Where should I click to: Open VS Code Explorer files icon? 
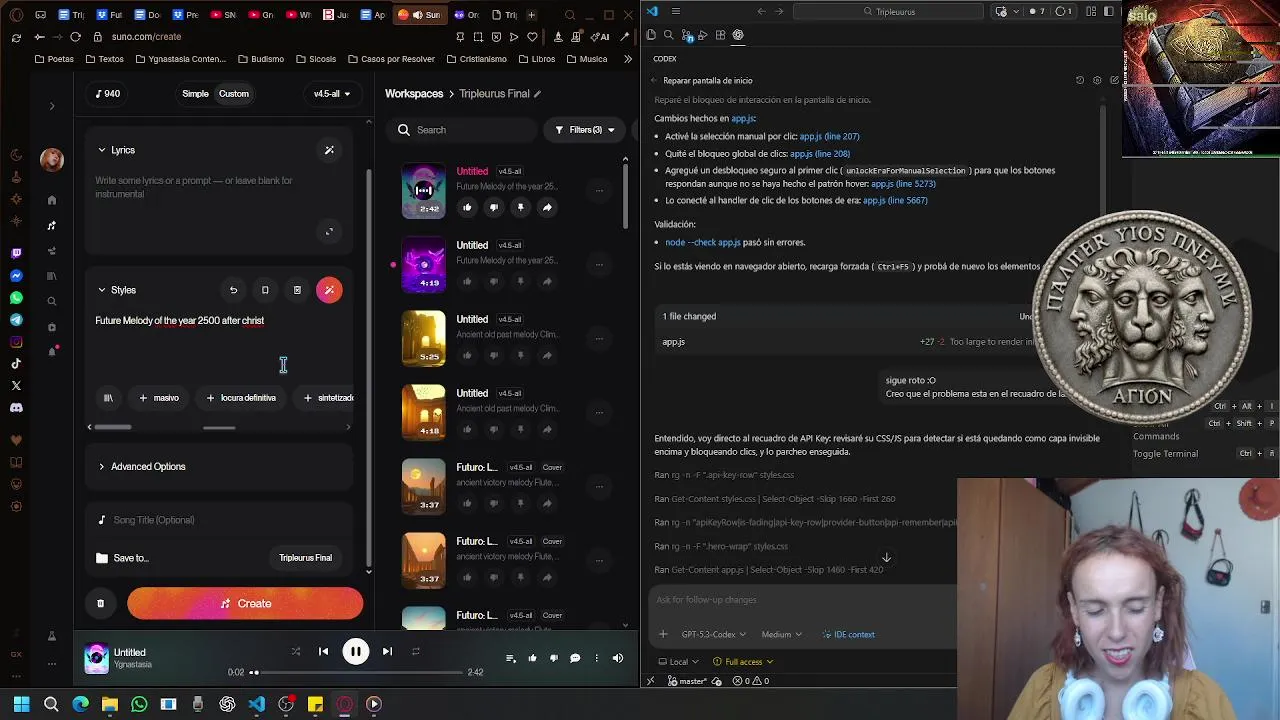pos(651,35)
